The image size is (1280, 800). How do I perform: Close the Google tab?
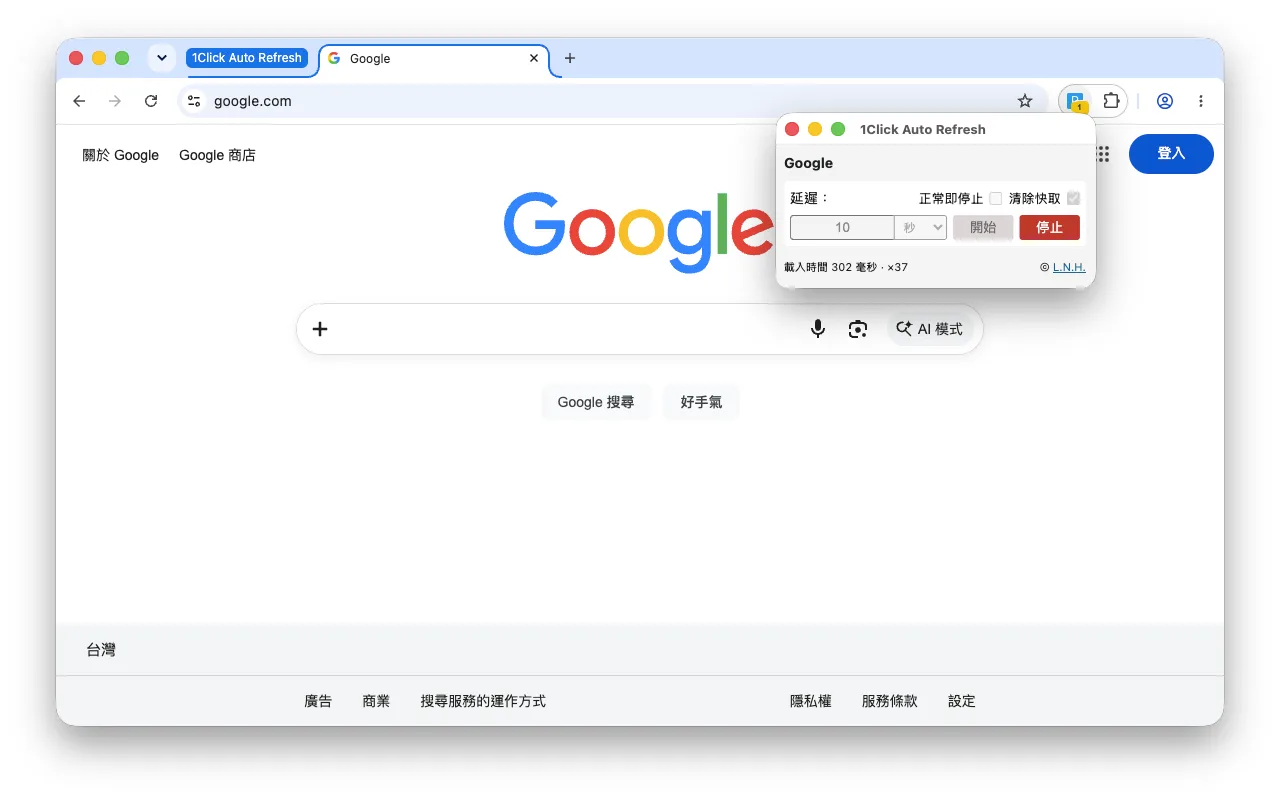pyautogui.click(x=534, y=58)
